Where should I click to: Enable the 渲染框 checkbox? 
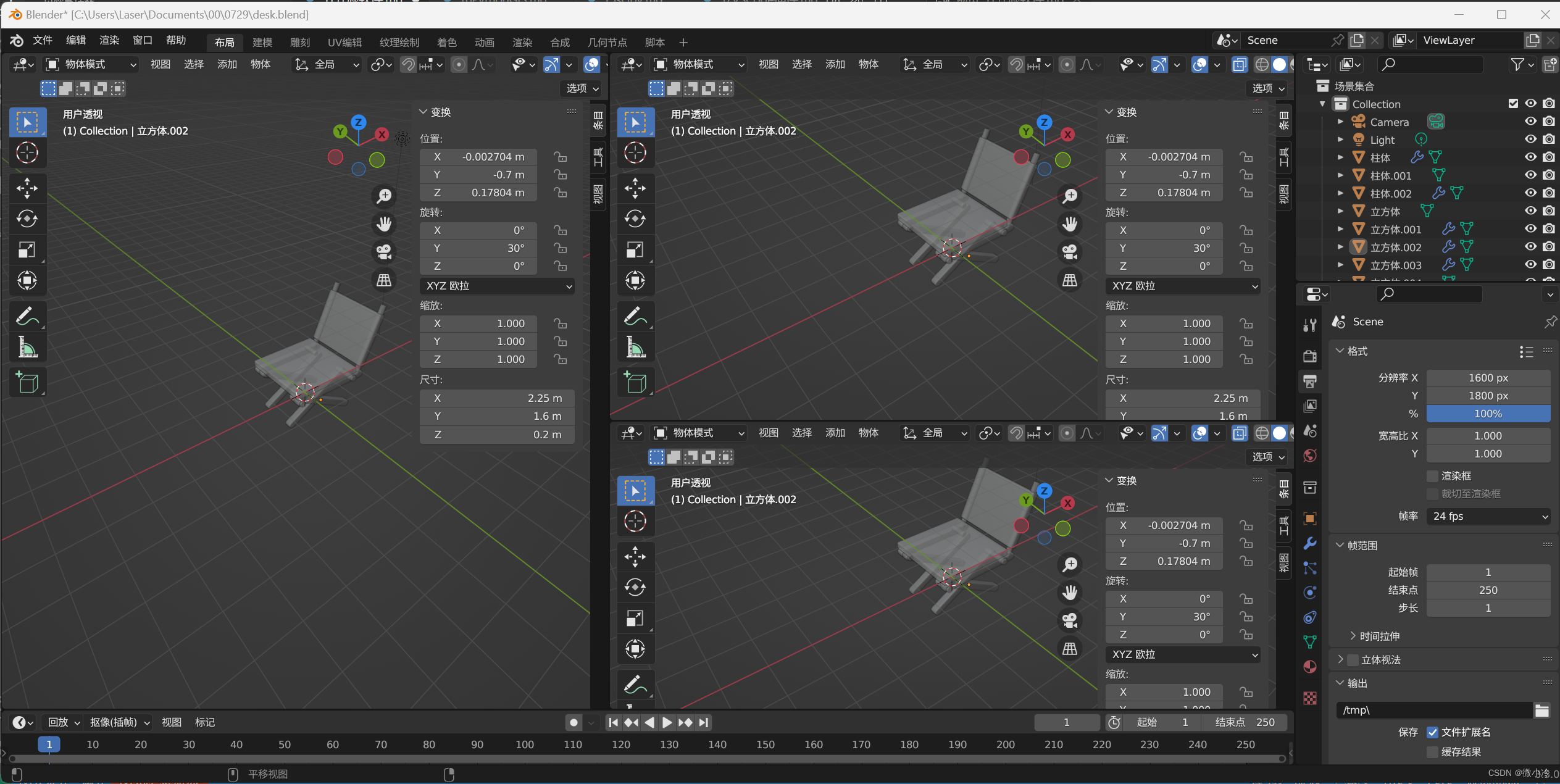click(x=1433, y=476)
